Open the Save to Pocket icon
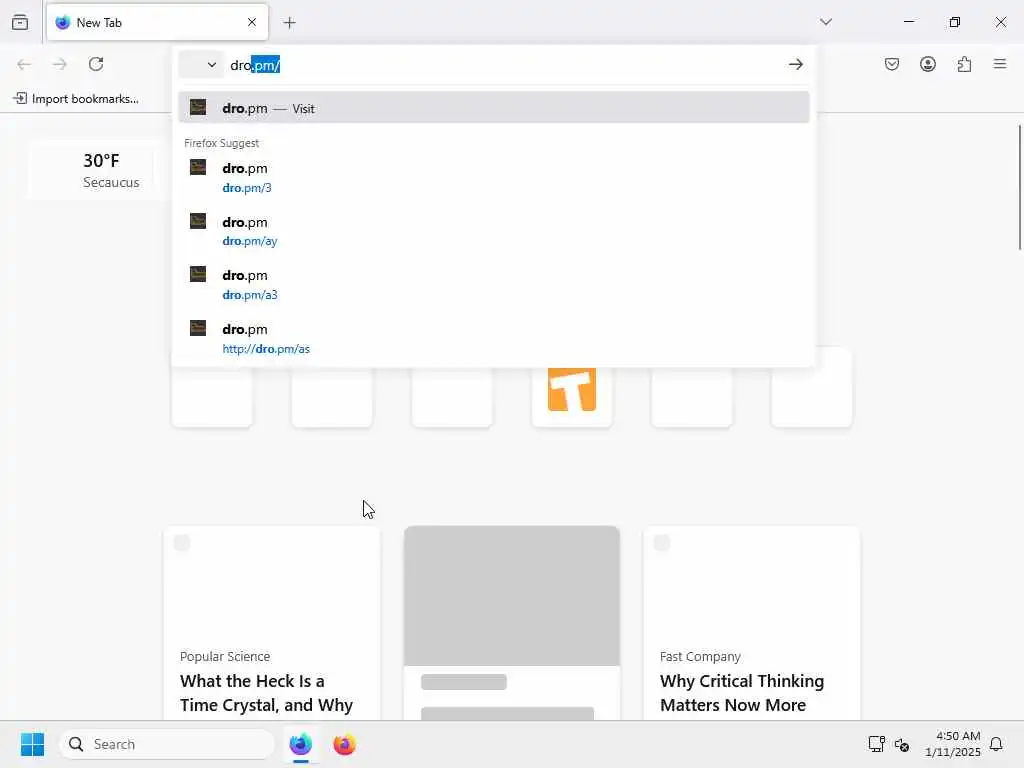 click(892, 64)
